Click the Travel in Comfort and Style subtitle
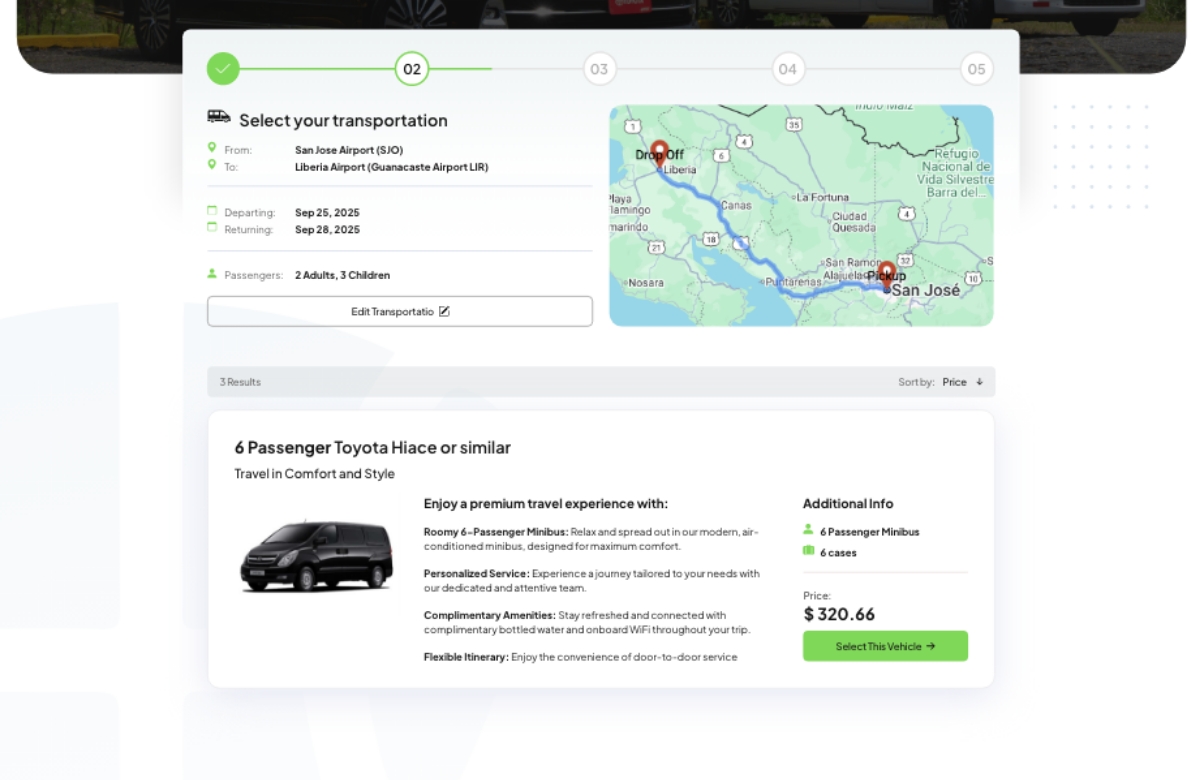 click(314, 473)
